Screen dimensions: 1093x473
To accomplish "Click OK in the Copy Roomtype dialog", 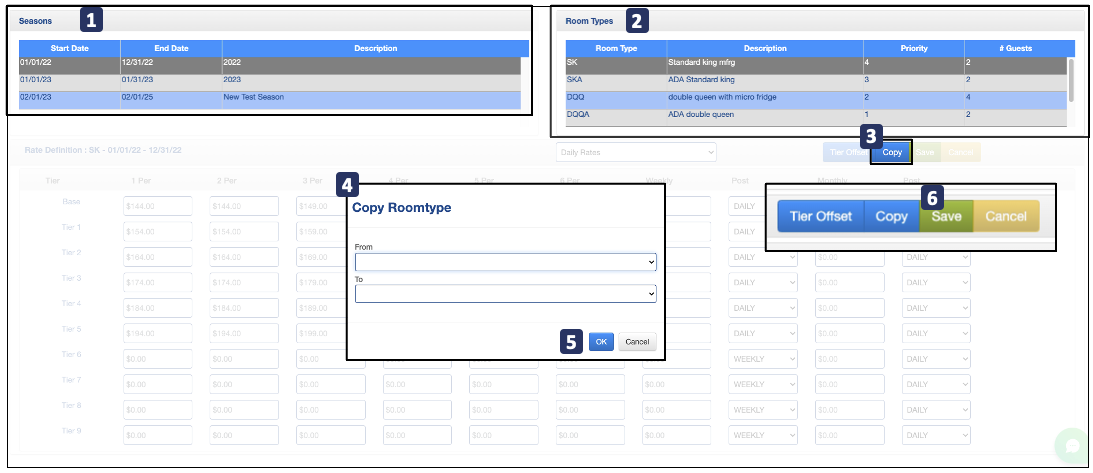I will (601, 342).
